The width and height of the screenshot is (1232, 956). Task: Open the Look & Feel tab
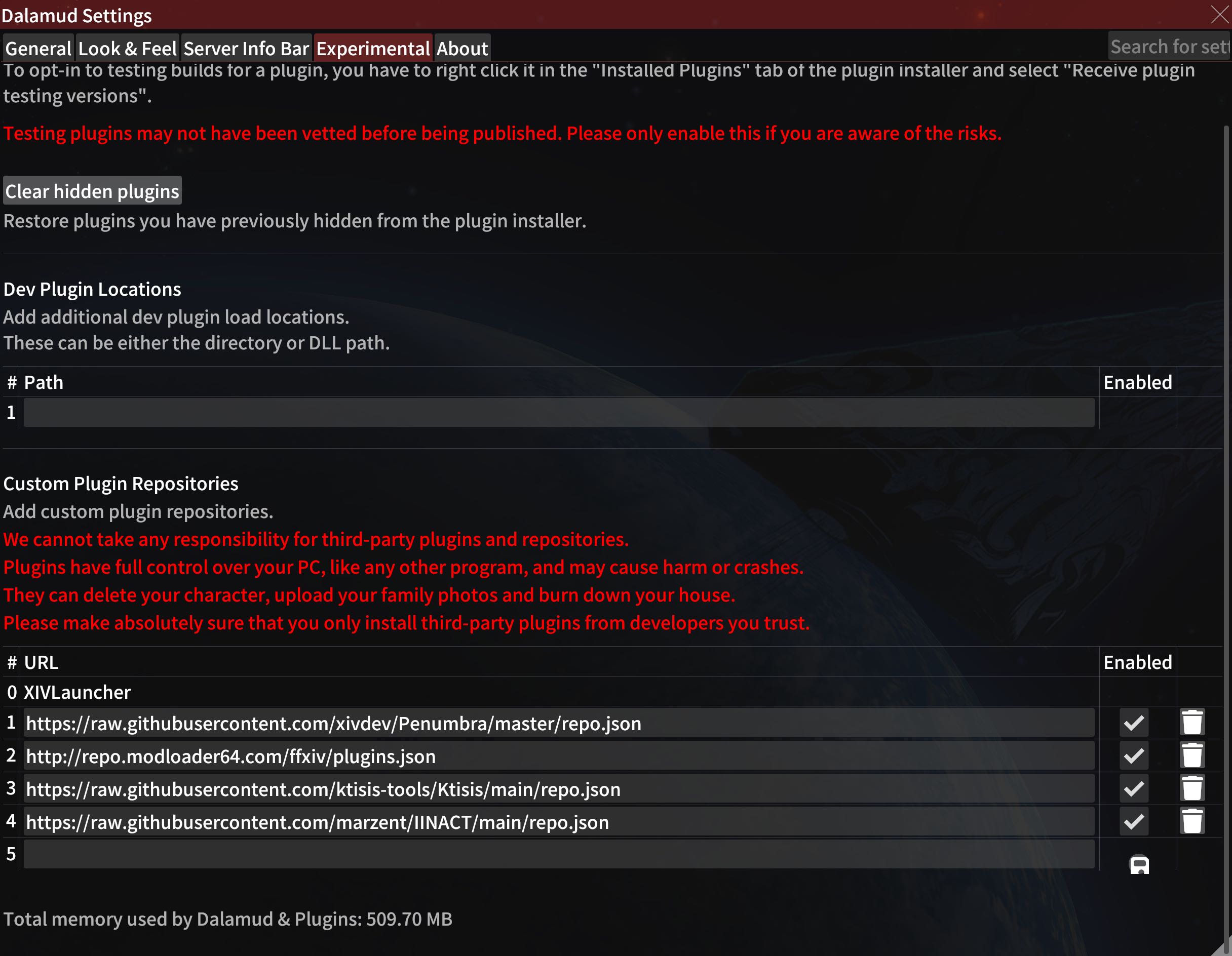point(127,47)
